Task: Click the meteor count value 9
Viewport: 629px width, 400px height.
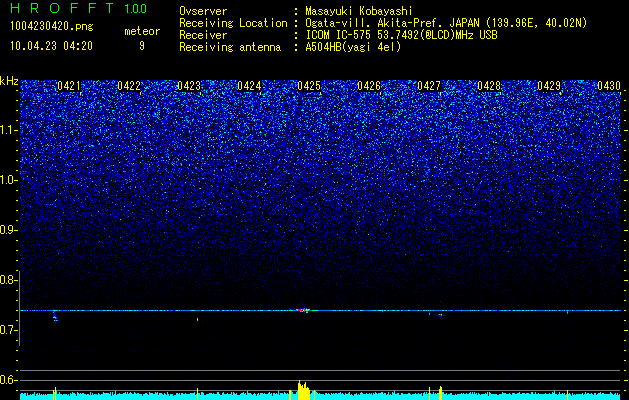Action: [x=142, y=46]
